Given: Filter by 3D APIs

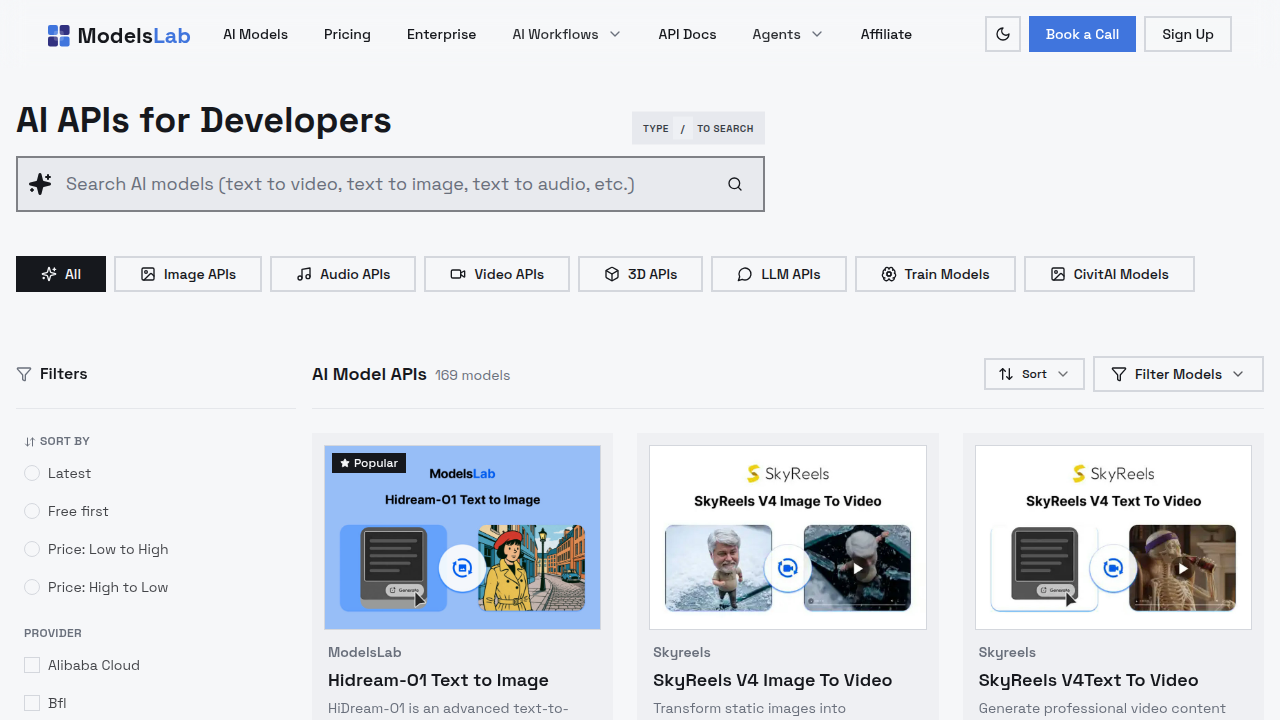Looking at the screenshot, I should point(640,274).
